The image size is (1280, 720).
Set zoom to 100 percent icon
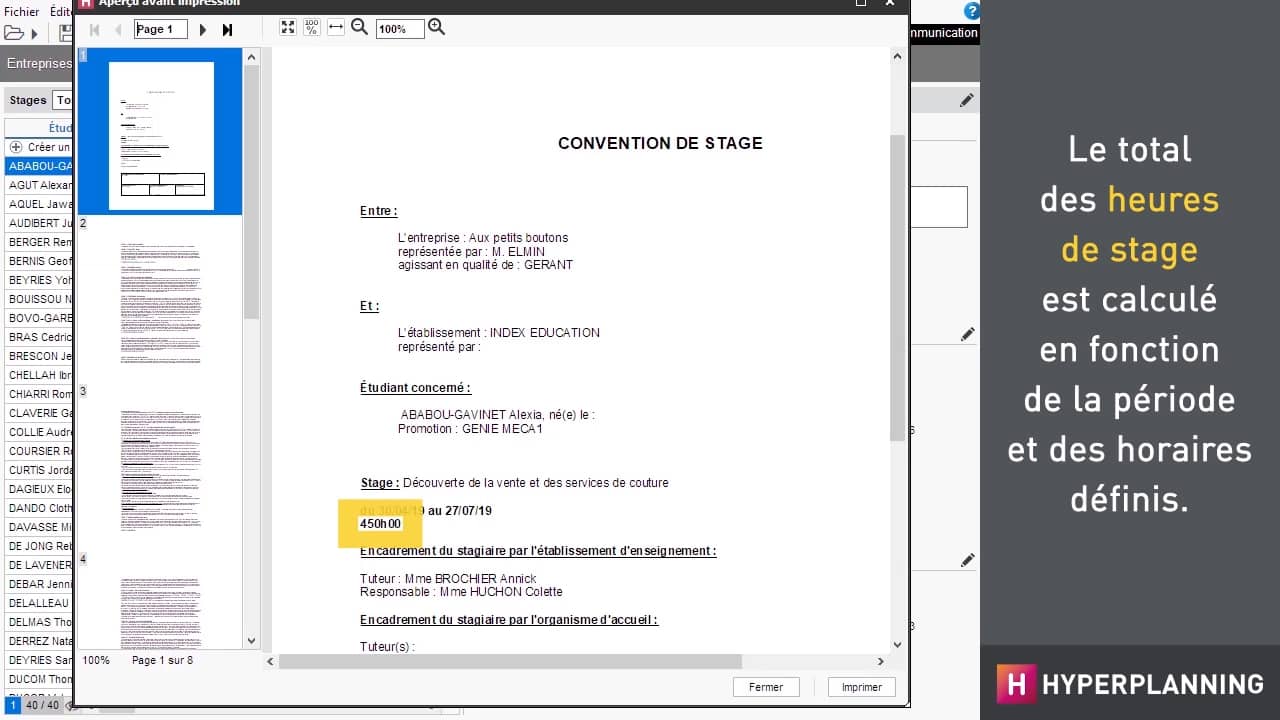point(312,28)
